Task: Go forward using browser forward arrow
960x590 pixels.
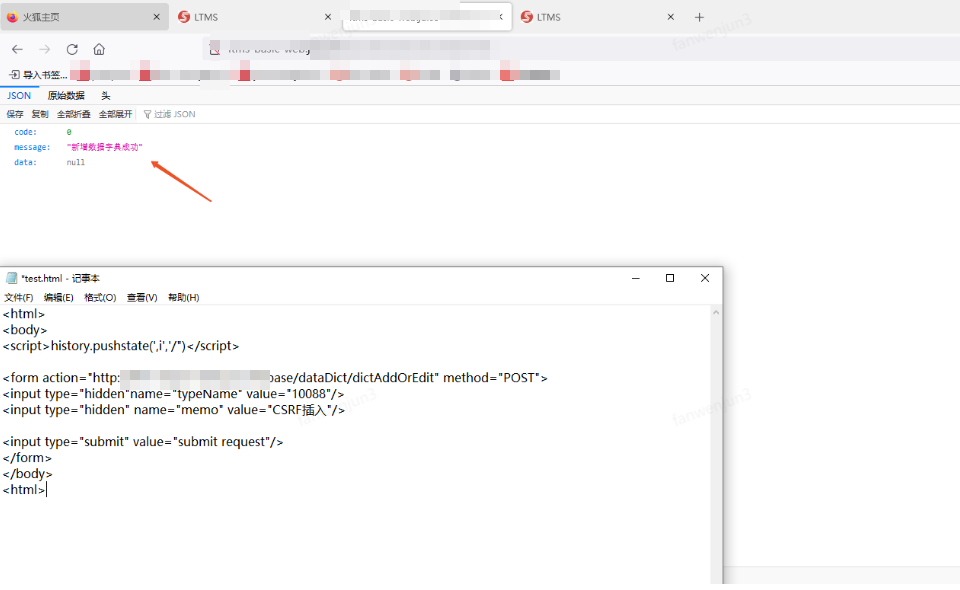Action: point(44,50)
